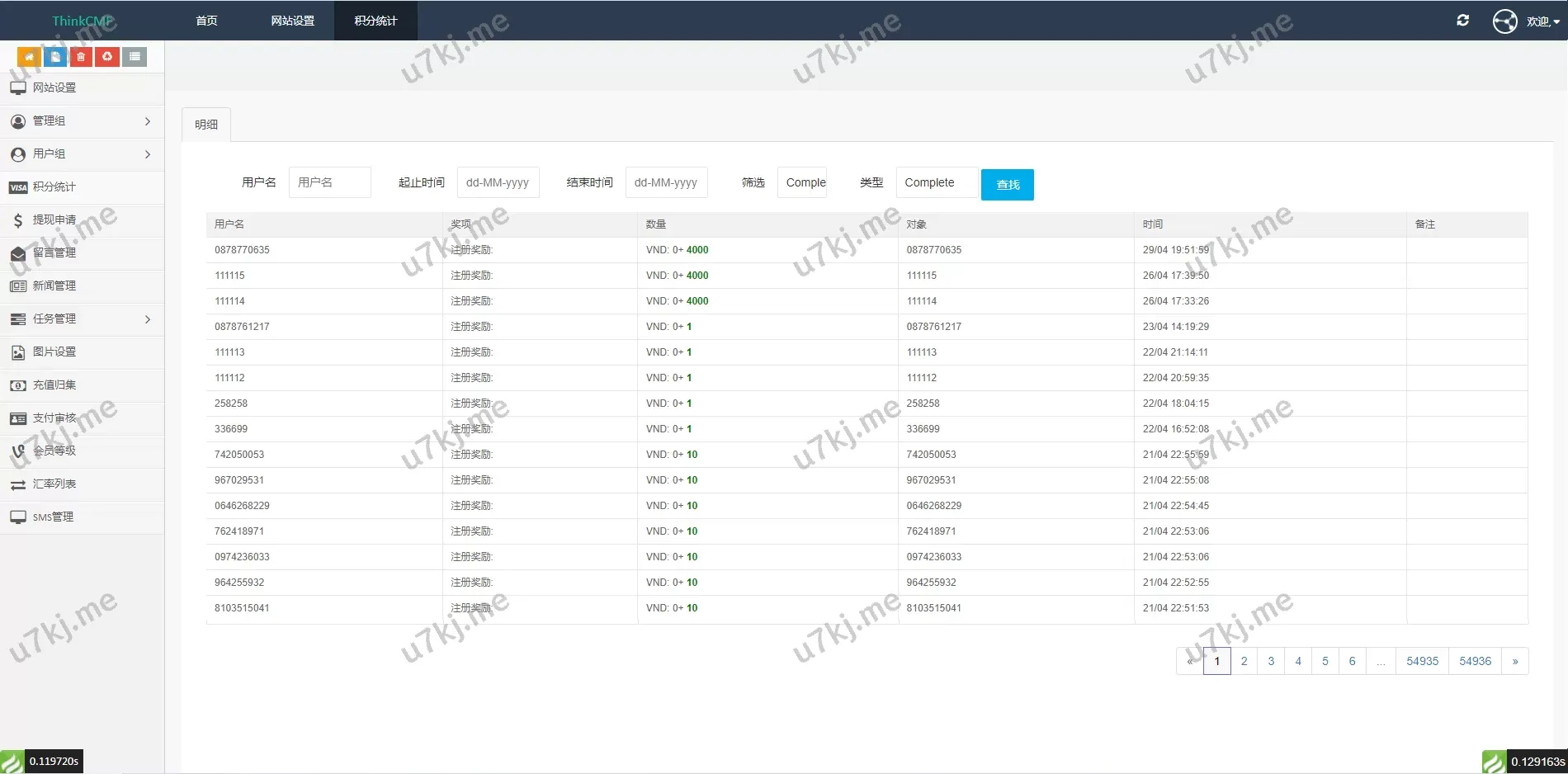Click the dollar icon next to 提现申请
The height and width of the screenshot is (774, 1568).
(17, 219)
